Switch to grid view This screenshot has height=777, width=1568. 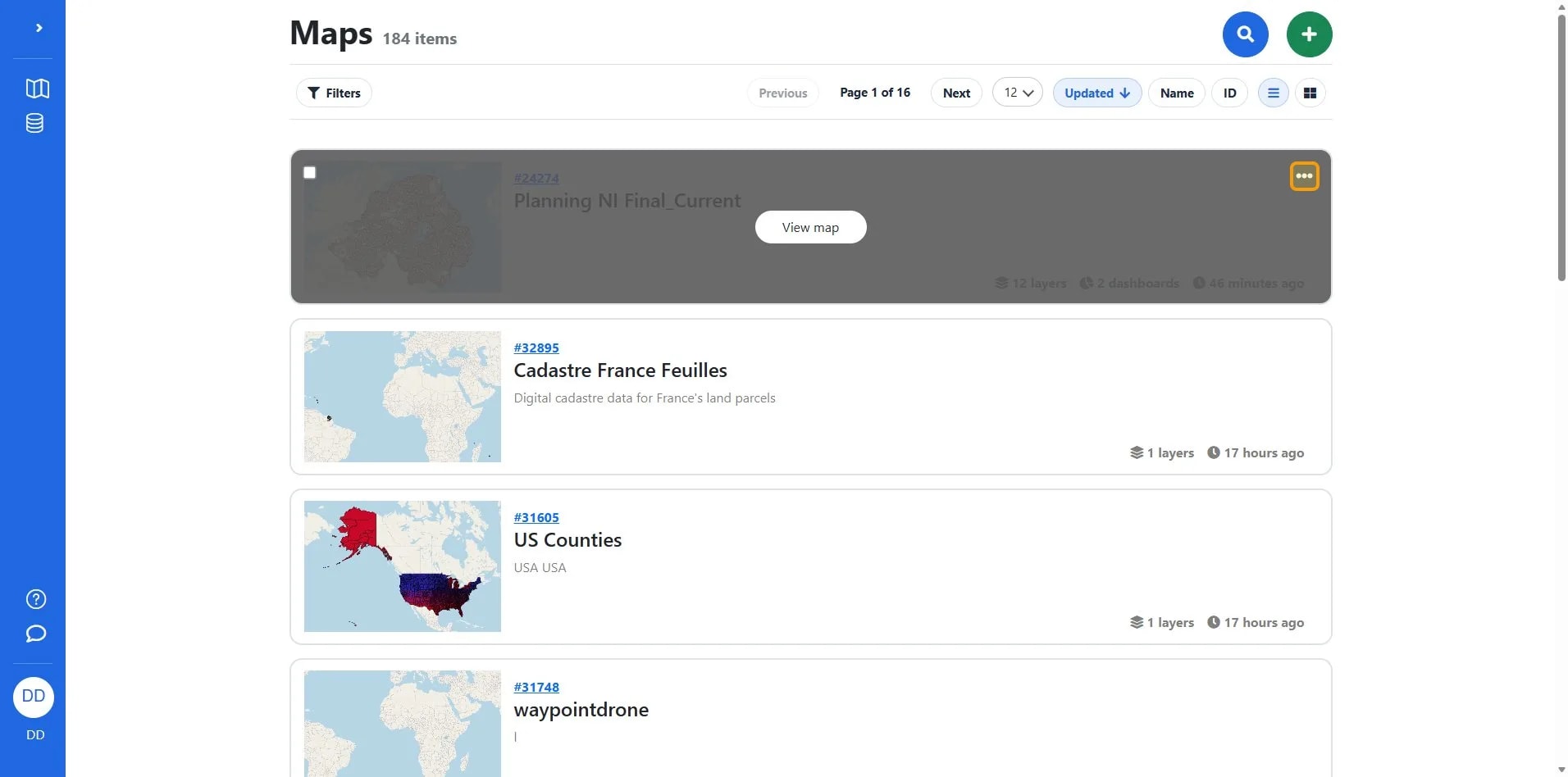1310,93
